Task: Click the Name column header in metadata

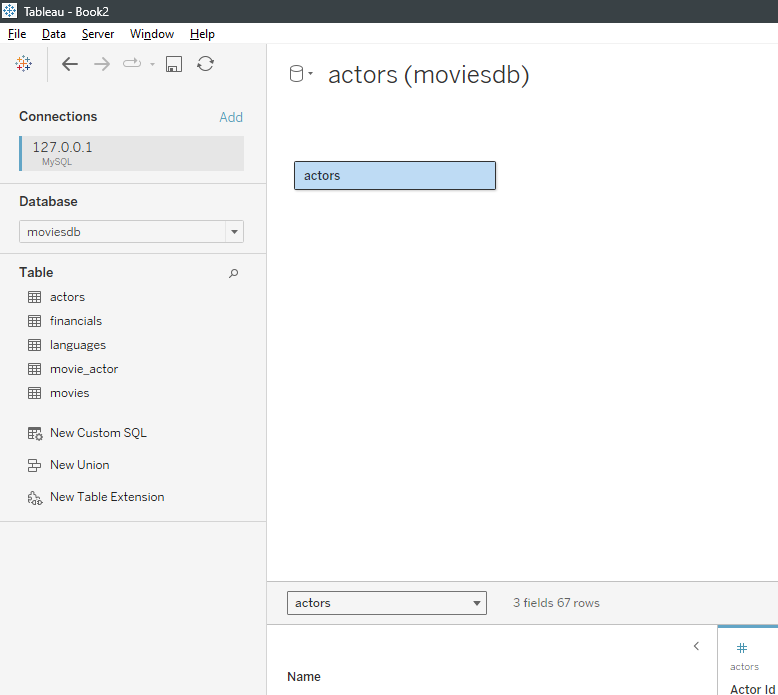Action: coord(304,677)
